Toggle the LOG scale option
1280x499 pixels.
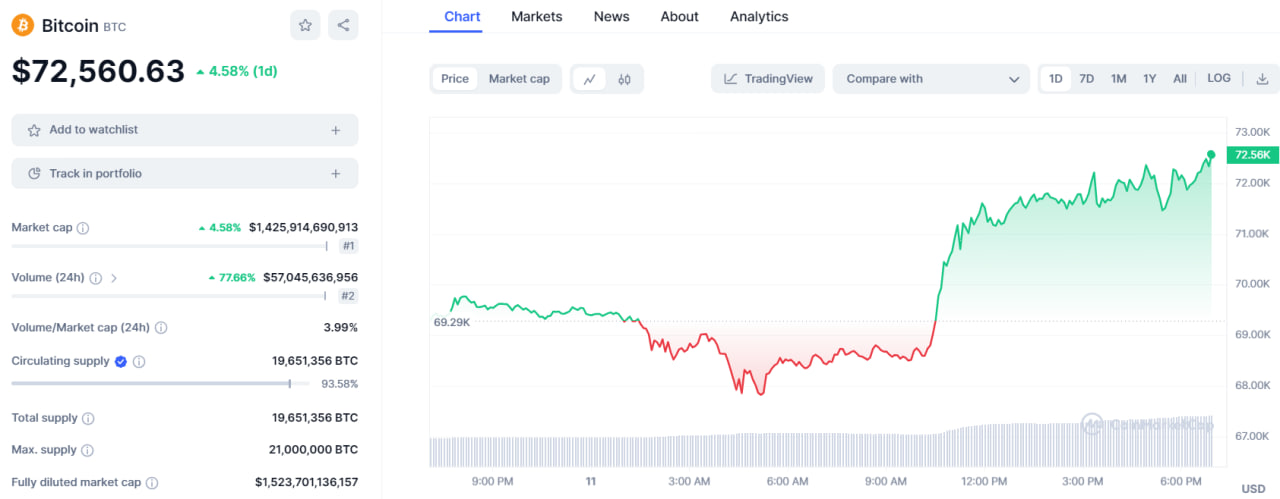tap(1219, 78)
